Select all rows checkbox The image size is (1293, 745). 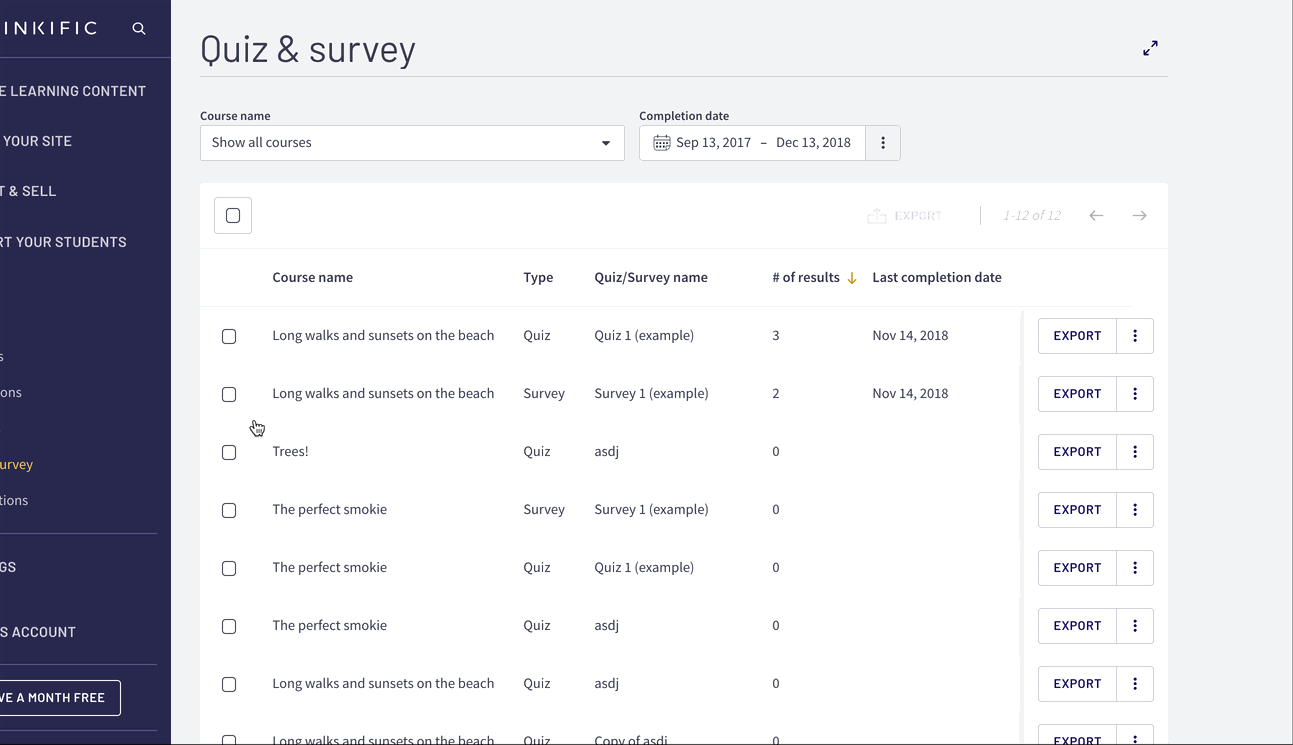click(x=233, y=216)
